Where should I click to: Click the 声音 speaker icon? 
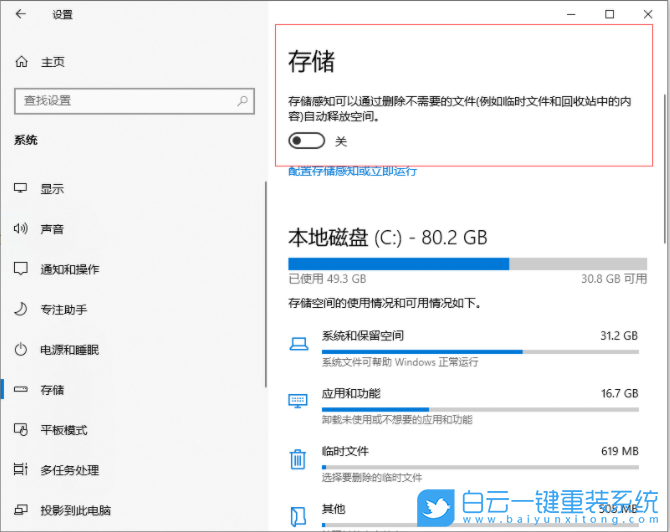click(x=21, y=228)
